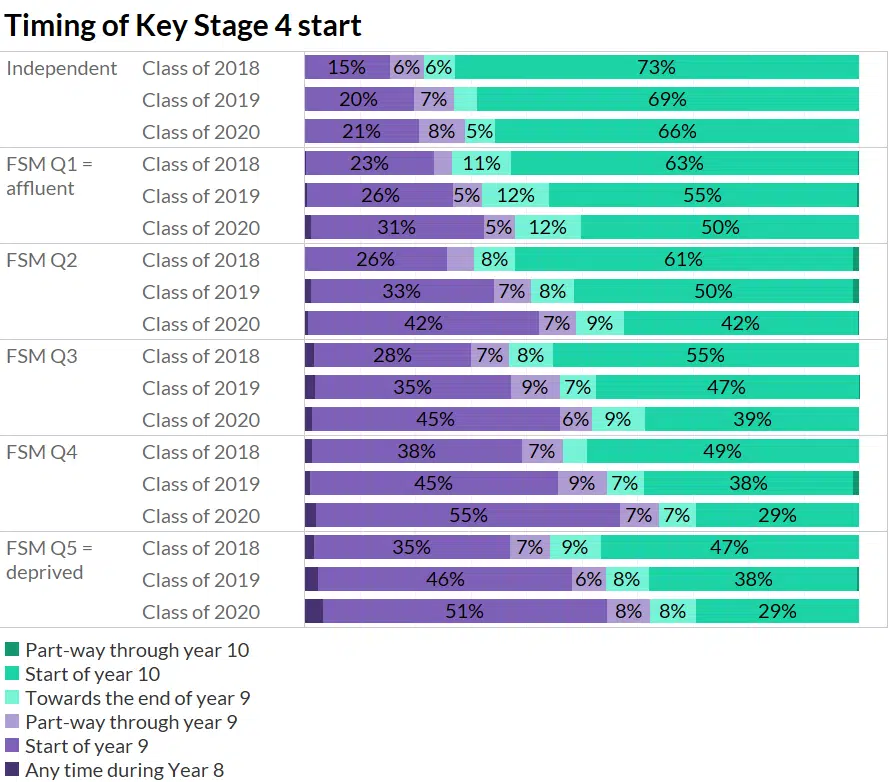Click the Part-way through year 9 legend swatch
The width and height of the screenshot is (889, 782).
12,722
